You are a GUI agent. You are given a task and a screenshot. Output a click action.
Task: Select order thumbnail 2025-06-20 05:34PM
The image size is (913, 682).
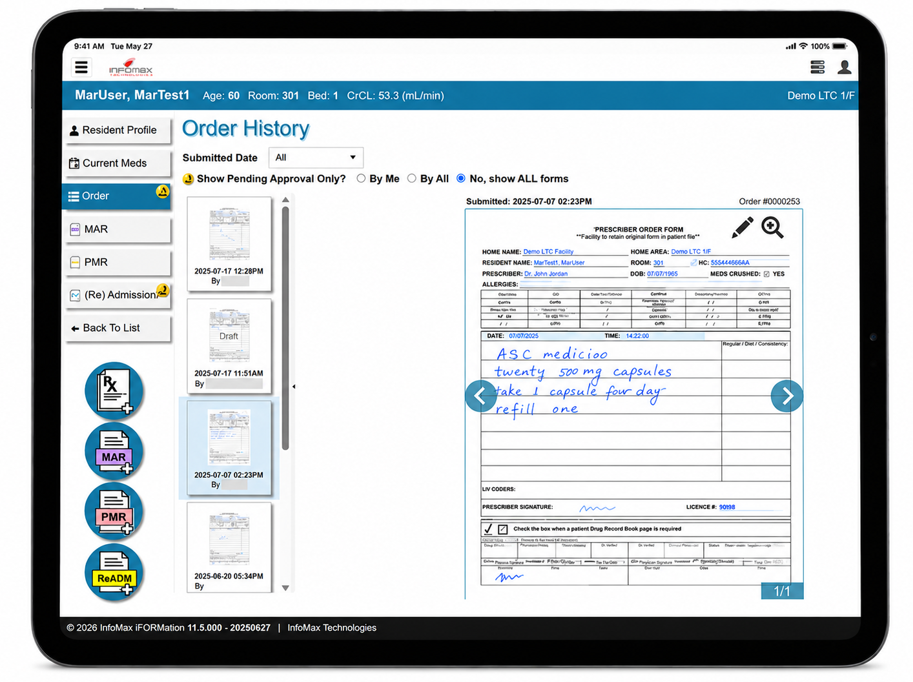pyautogui.click(x=229, y=547)
